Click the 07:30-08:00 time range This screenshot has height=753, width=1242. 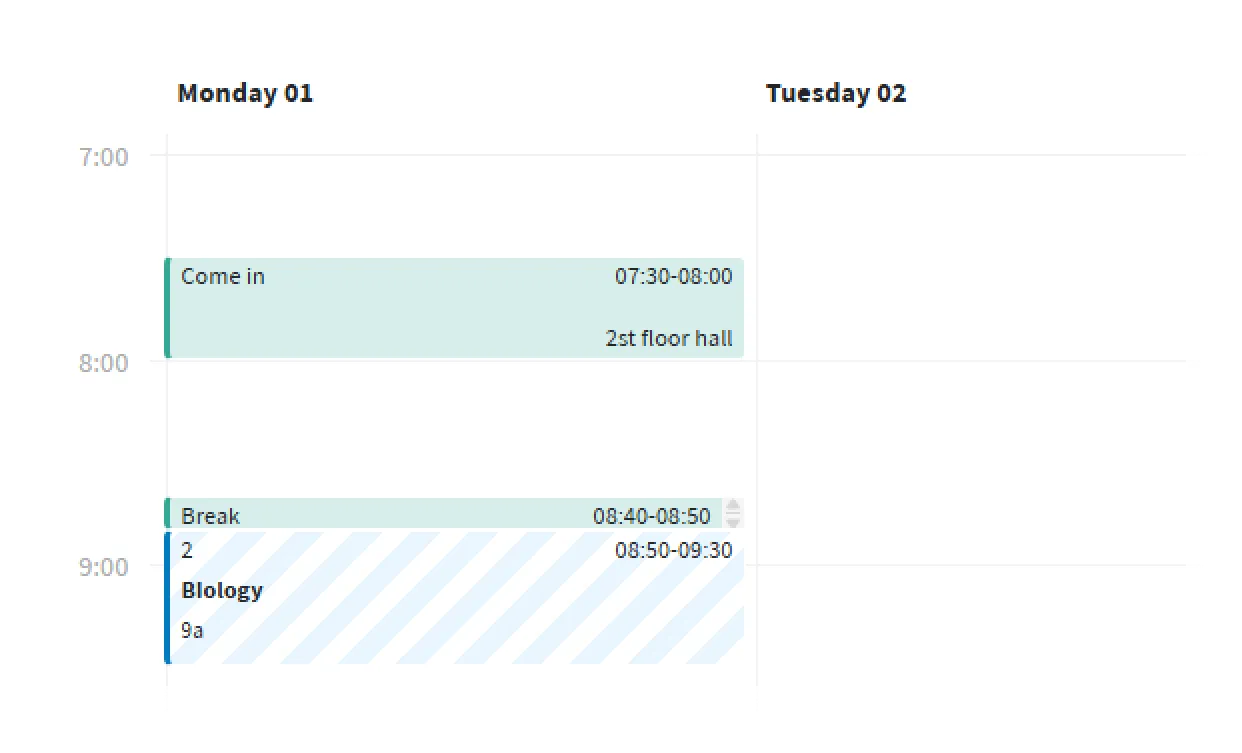[x=673, y=277]
